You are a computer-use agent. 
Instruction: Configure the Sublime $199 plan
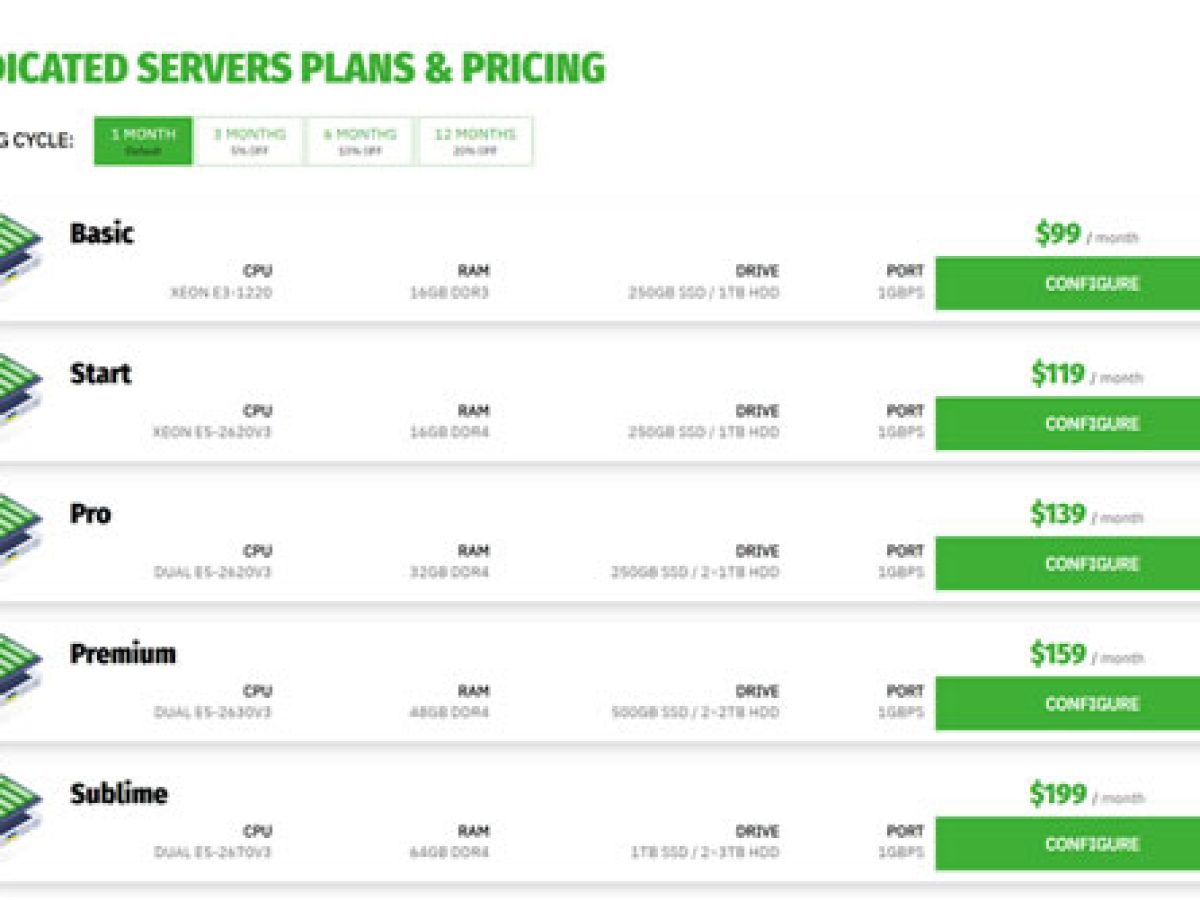pos(1068,844)
